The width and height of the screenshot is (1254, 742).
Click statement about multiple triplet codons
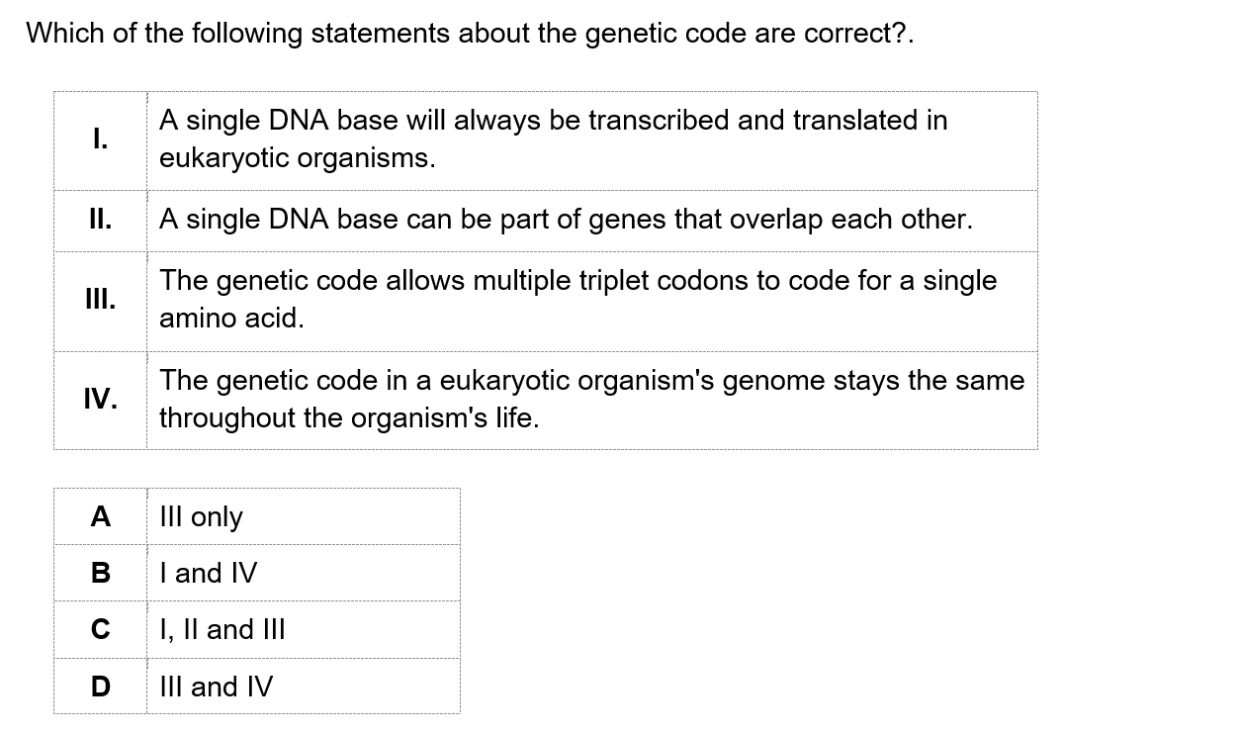point(578,300)
